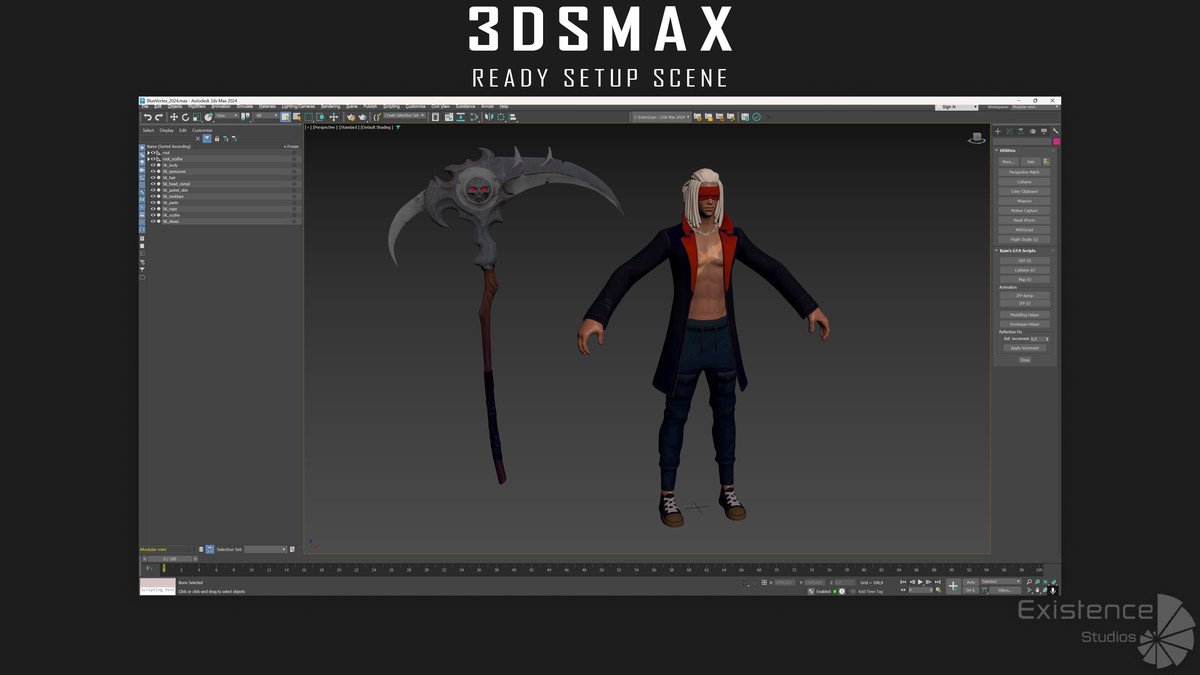
Task: Click the Play animation button
Action: click(920, 582)
